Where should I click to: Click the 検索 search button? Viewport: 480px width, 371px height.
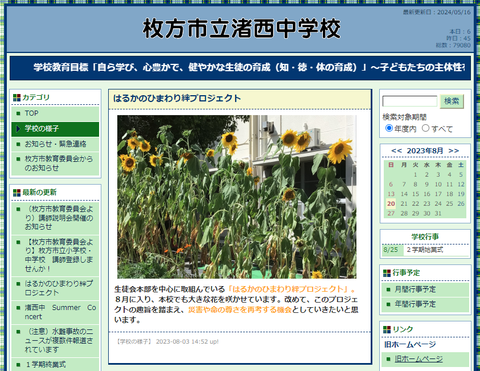tap(452, 101)
